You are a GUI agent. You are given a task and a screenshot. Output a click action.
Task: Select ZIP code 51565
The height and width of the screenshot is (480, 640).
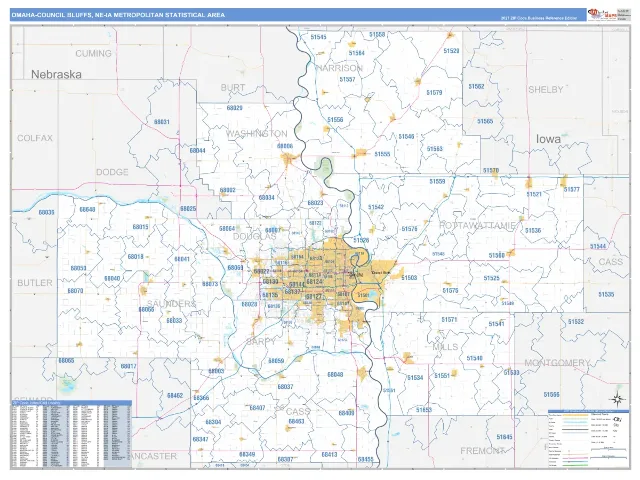click(x=485, y=121)
